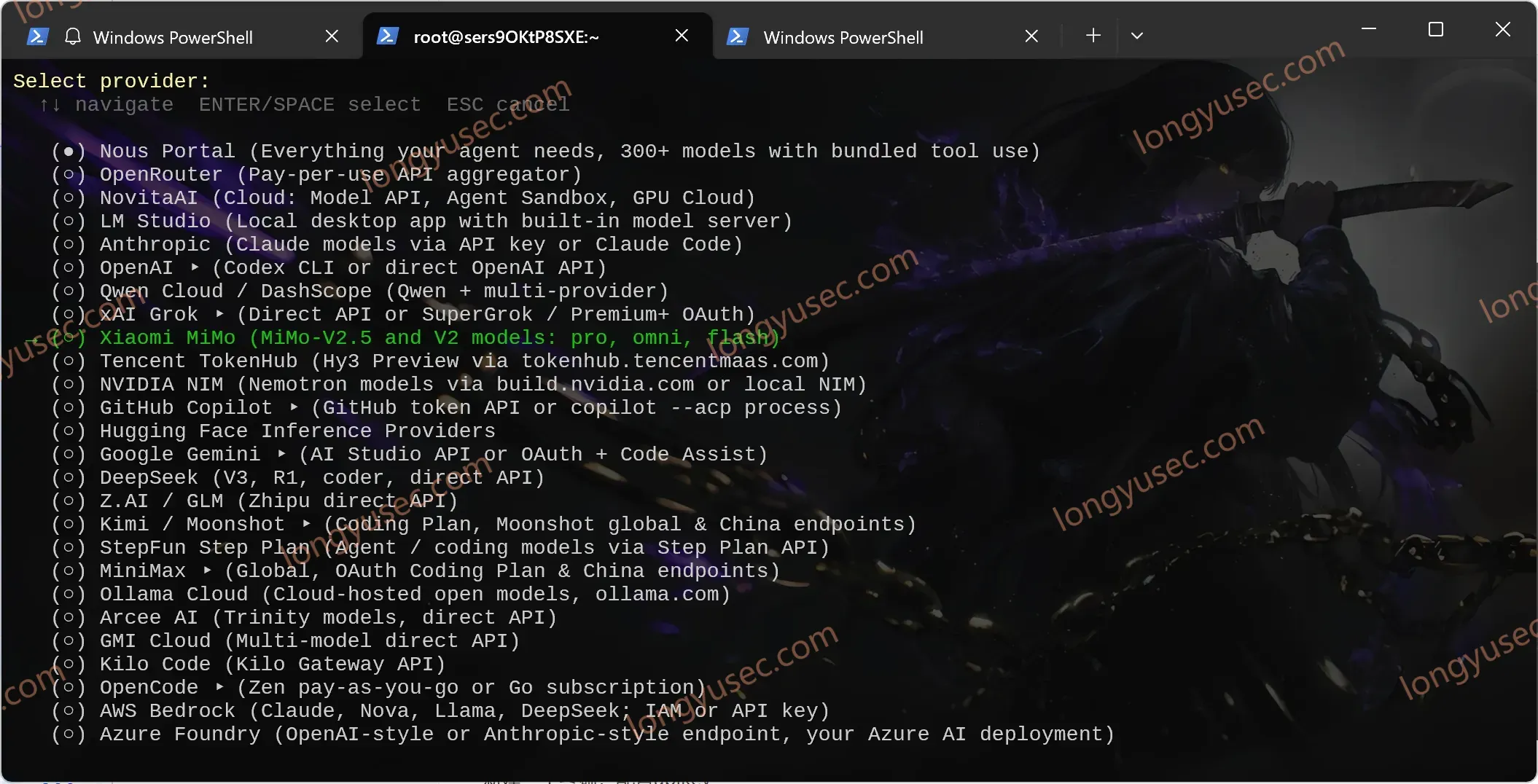Click the bell icon on the first PowerShell tab
1538x784 pixels.
73,36
